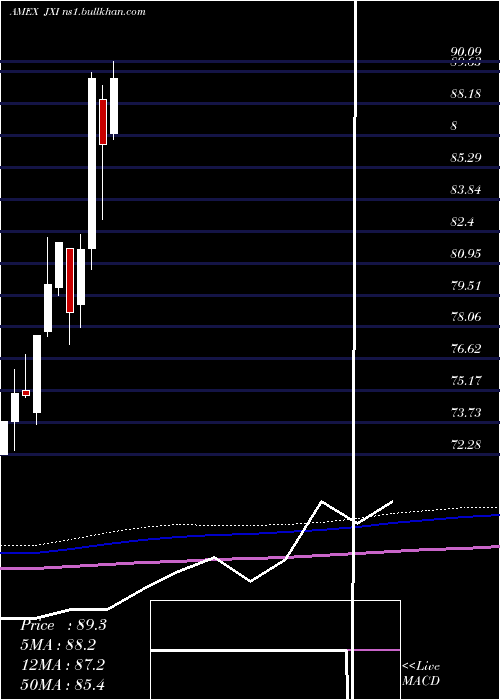Click the 5MA : 88.2 readout

pos(58,645)
